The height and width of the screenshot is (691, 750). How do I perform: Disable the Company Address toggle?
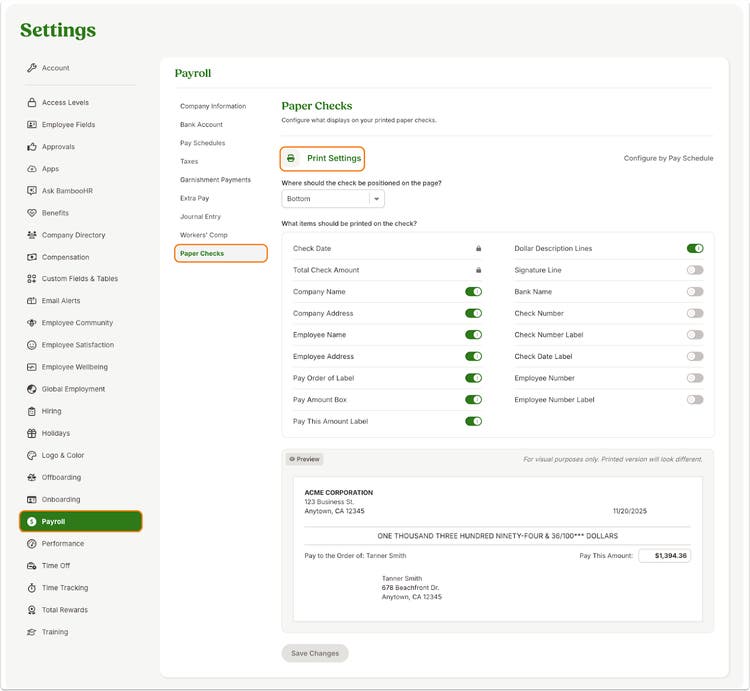(x=474, y=313)
